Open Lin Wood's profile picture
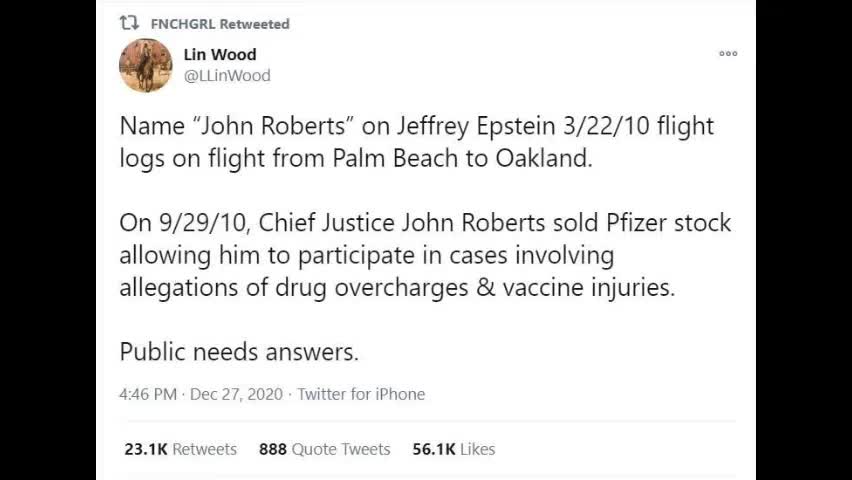This screenshot has width=852, height=480. click(146, 65)
